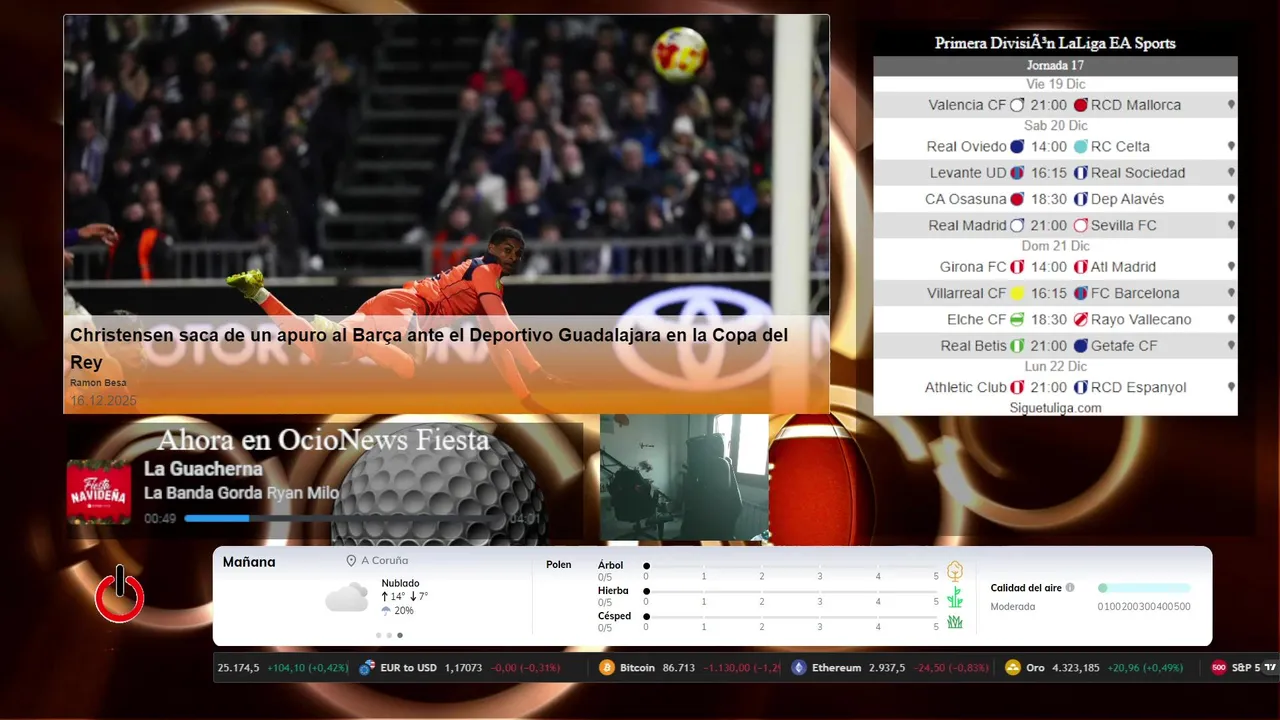This screenshot has width=1280, height=720.
Task: Click the Real Betis crest
Action: [1017, 345]
